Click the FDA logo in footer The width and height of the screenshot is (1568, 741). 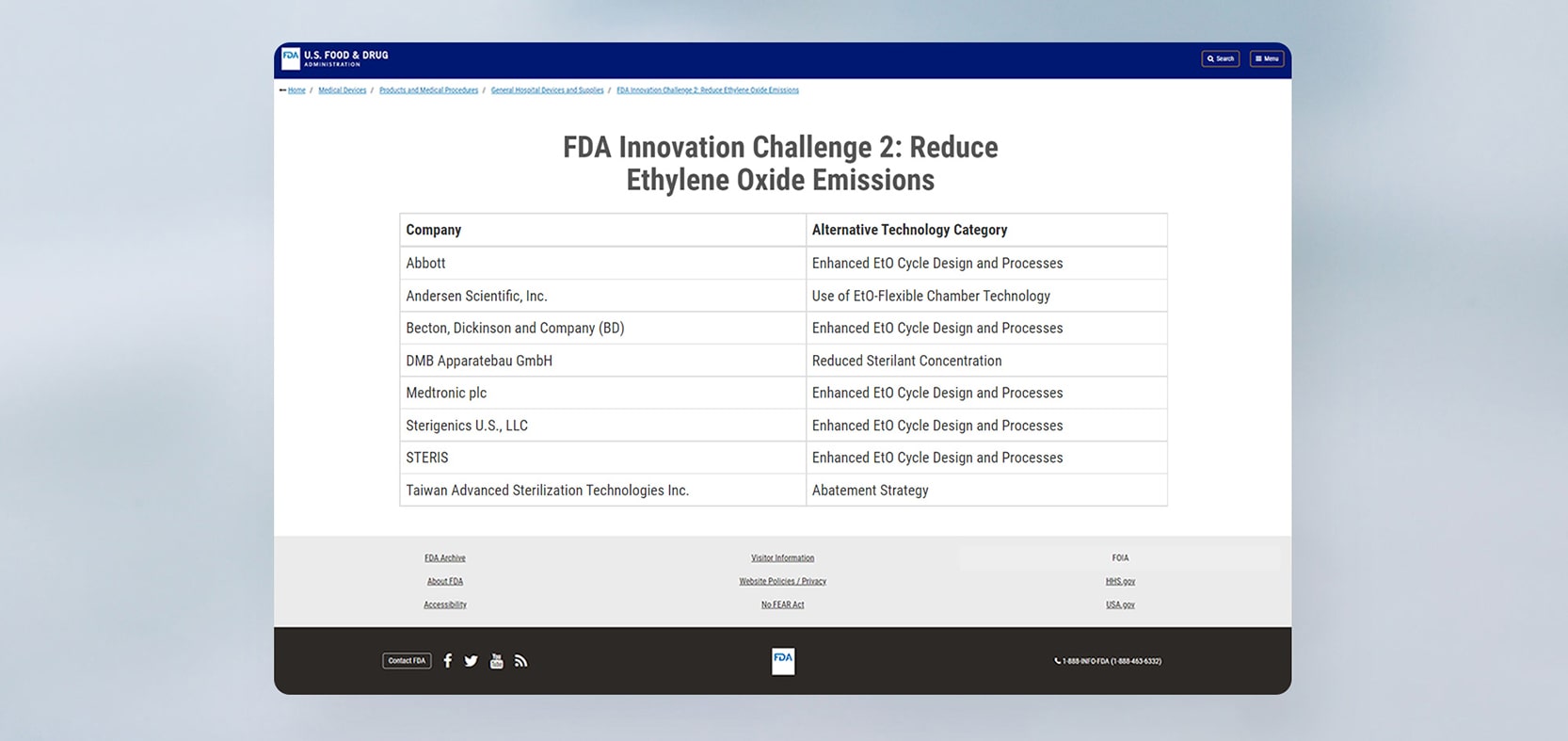tap(783, 661)
